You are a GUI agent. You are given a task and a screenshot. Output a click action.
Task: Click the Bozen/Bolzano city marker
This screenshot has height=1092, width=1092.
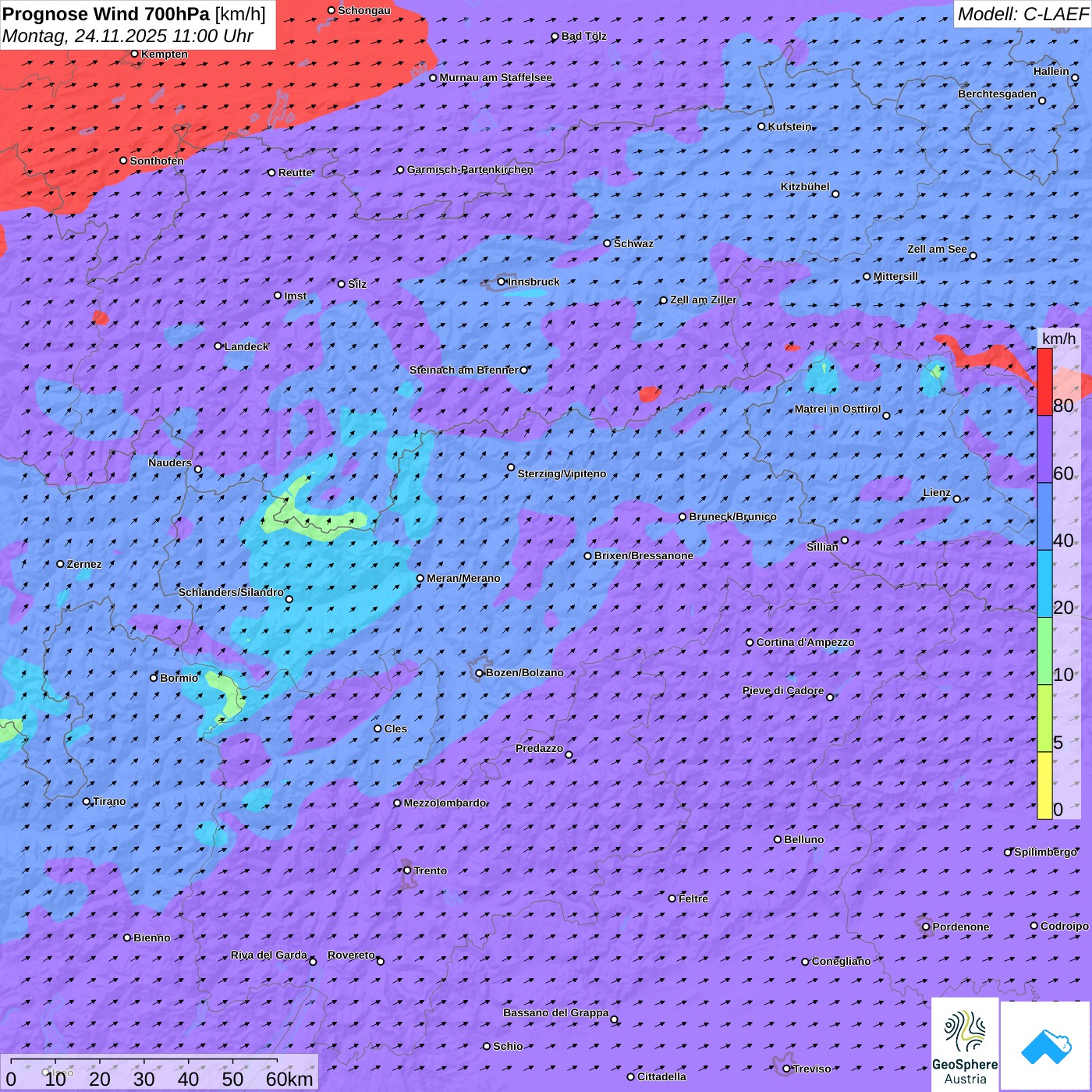(x=480, y=673)
